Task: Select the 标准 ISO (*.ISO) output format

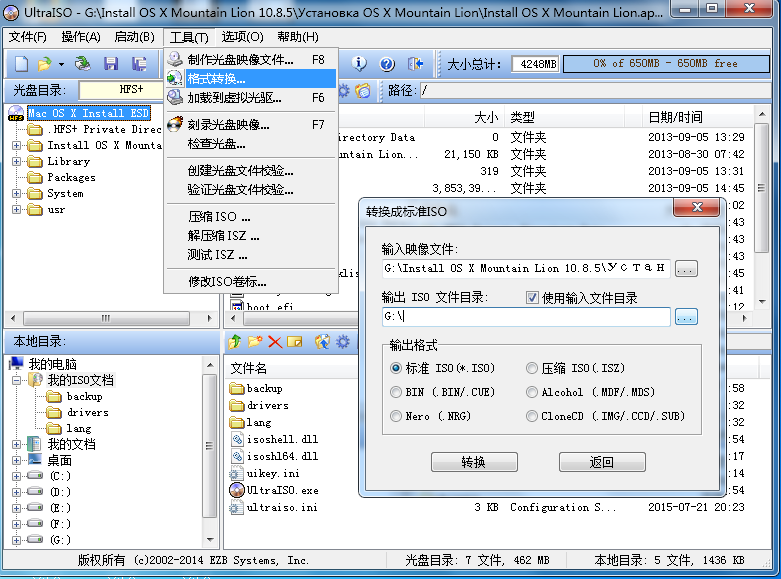Action: coord(396,368)
